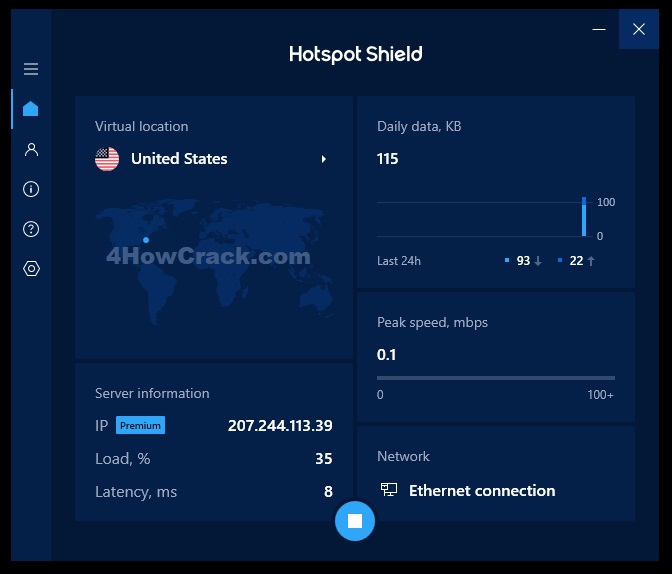Screen dimensions: 672x574
Task: Click the Hotspot Shield title
Action: click(356, 55)
